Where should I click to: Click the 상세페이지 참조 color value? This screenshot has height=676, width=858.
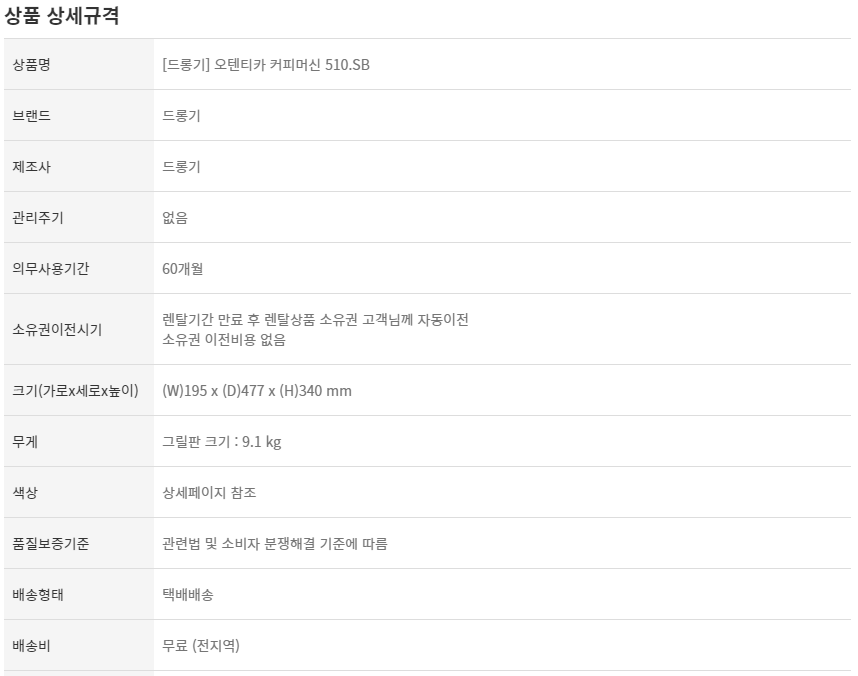(x=209, y=493)
